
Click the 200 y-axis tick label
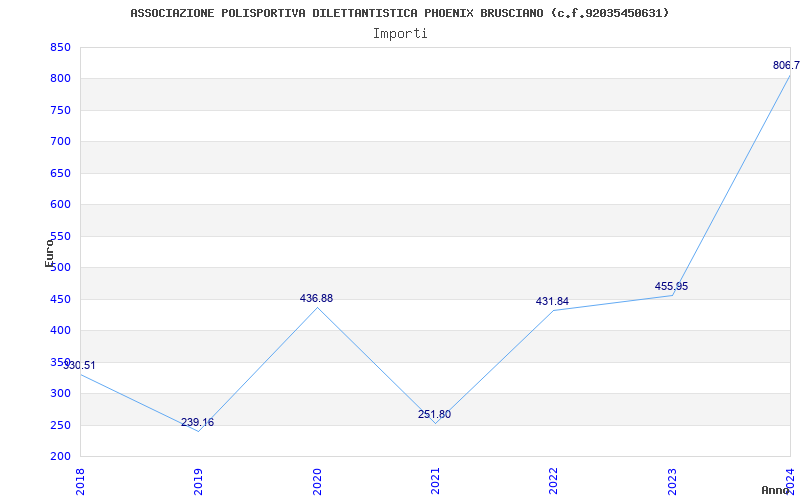pos(60,456)
